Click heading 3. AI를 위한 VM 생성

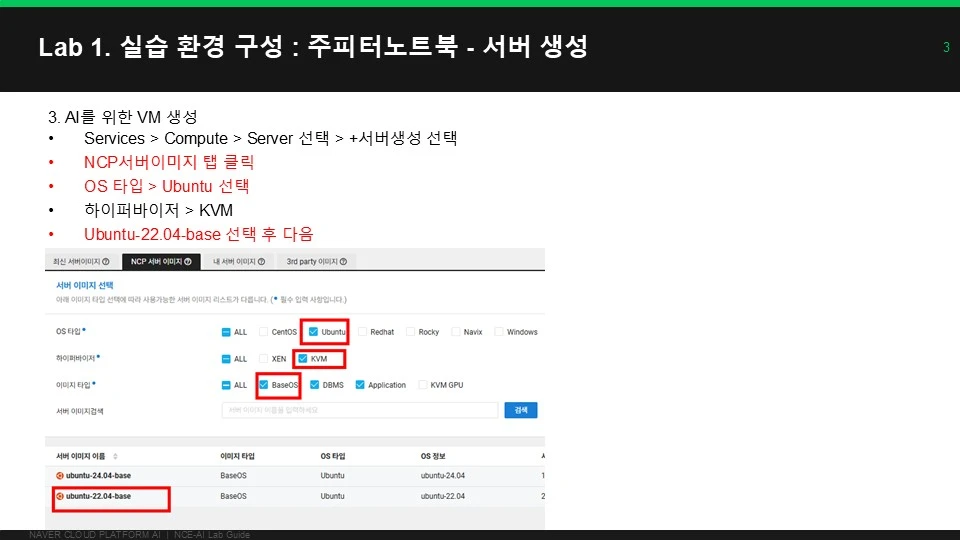point(122,117)
